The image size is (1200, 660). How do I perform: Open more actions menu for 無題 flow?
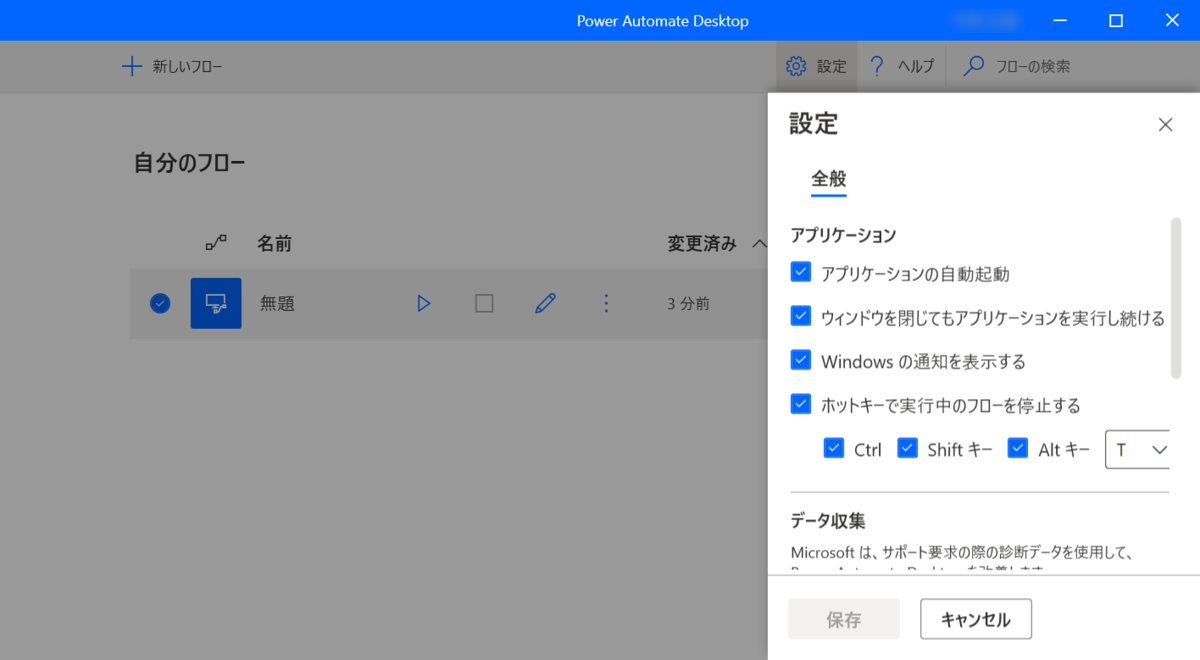click(x=606, y=303)
